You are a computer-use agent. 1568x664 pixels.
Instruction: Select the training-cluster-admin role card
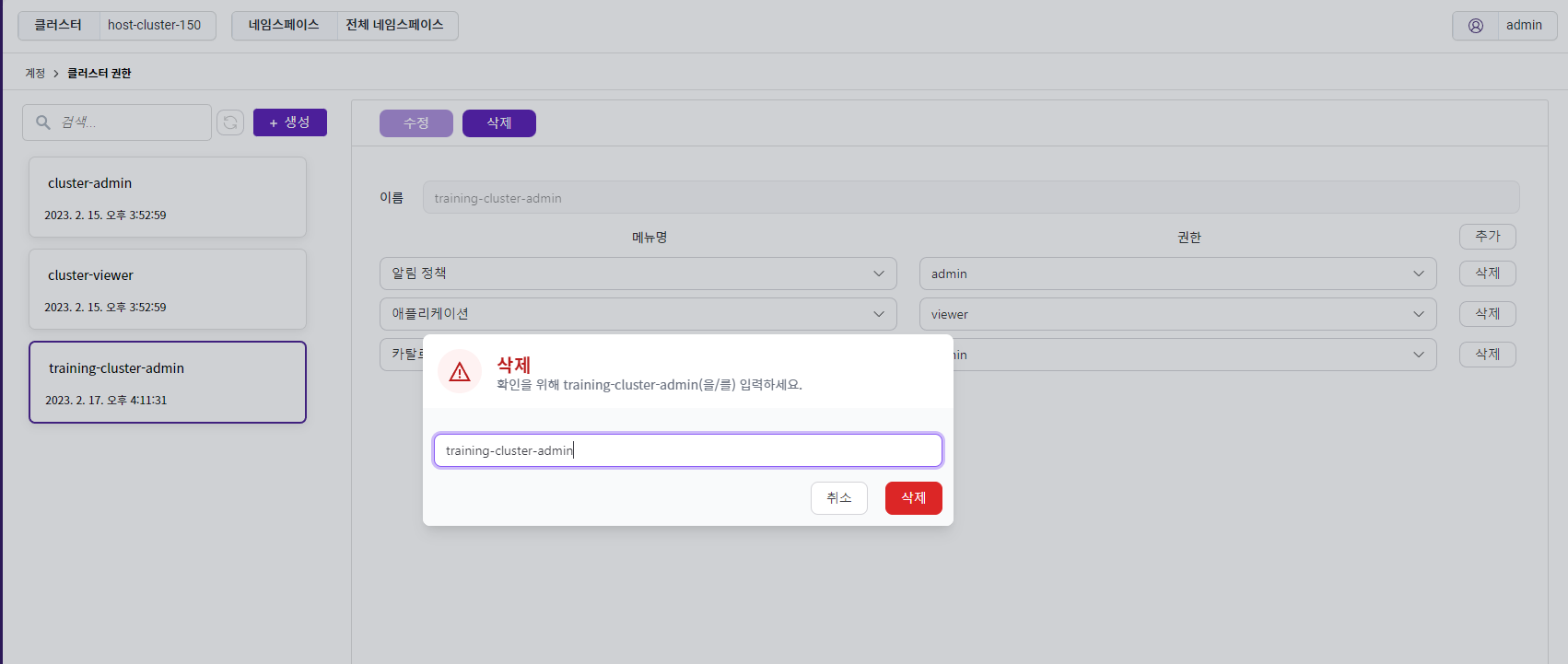point(168,382)
